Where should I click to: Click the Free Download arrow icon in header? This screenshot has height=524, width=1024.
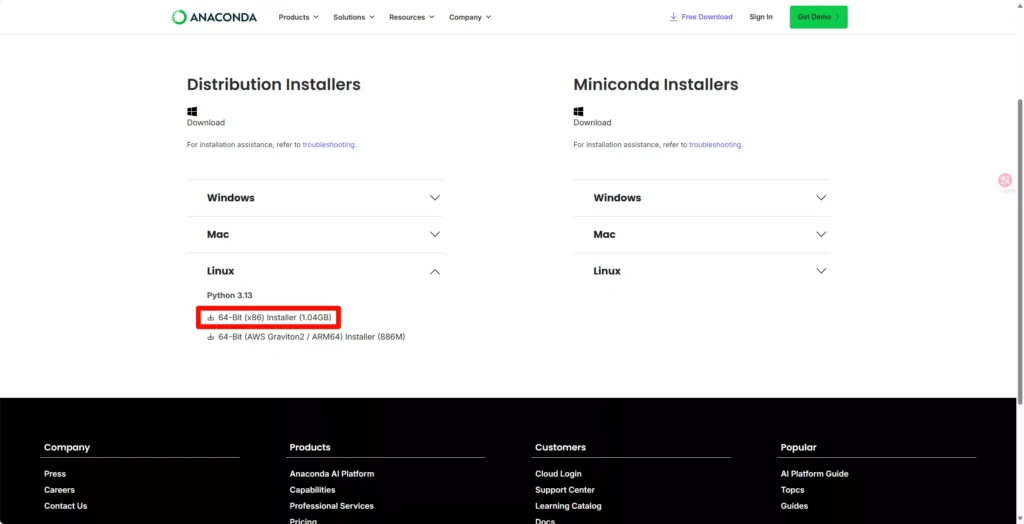[674, 17]
